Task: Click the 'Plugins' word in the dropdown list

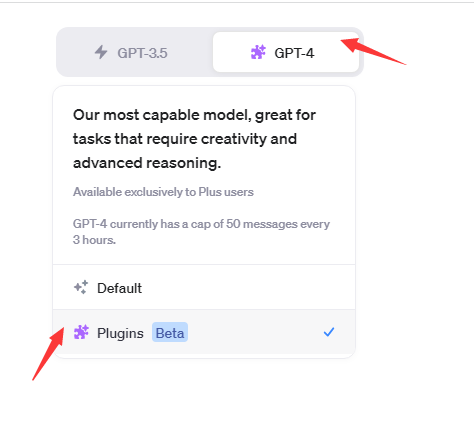Action: [120, 333]
